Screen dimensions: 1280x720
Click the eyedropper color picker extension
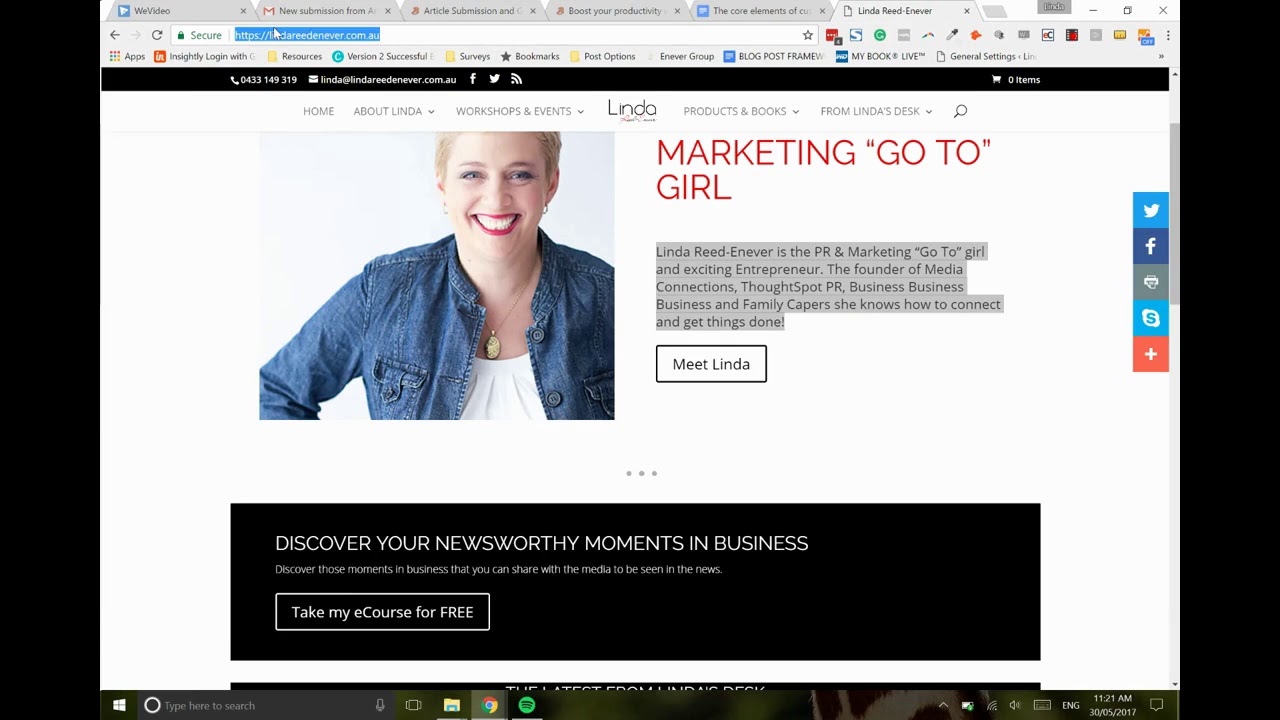[x=952, y=35]
